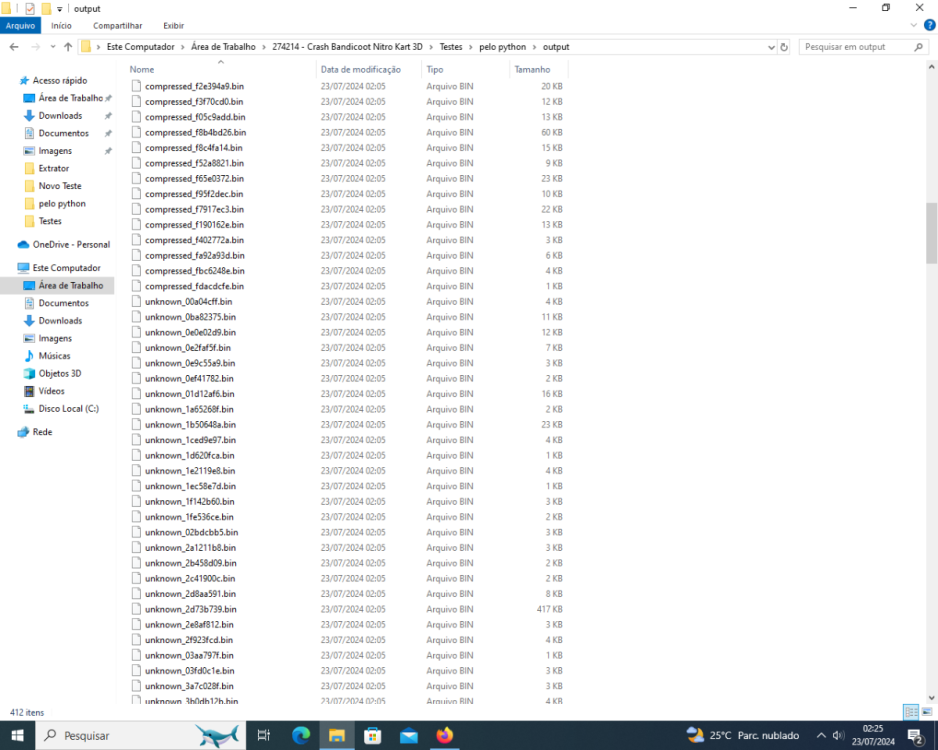Click the Back navigation arrow
This screenshot has width=938, height=750.
(x=14, y=47)
